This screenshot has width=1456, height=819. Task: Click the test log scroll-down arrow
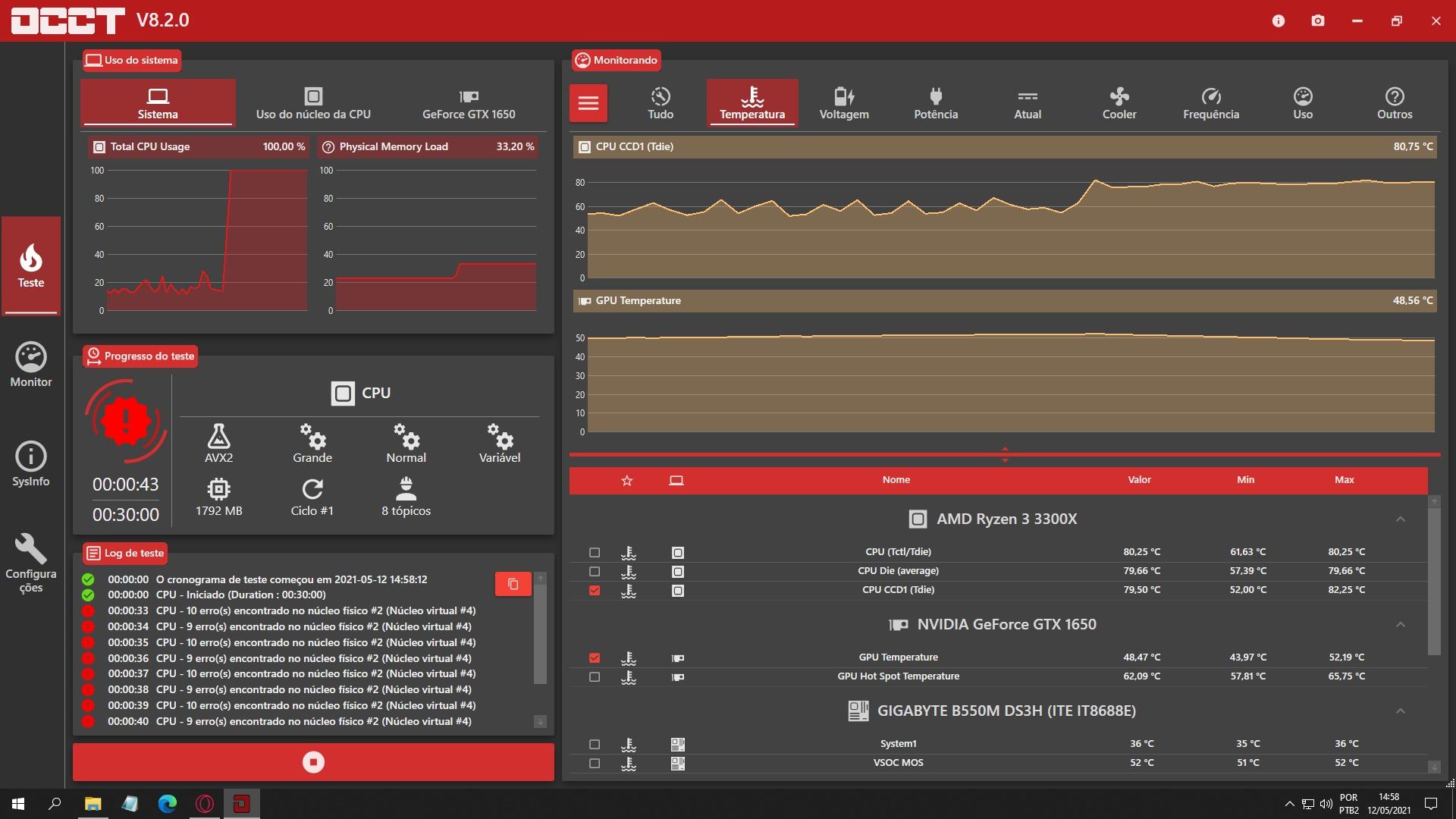540,722
